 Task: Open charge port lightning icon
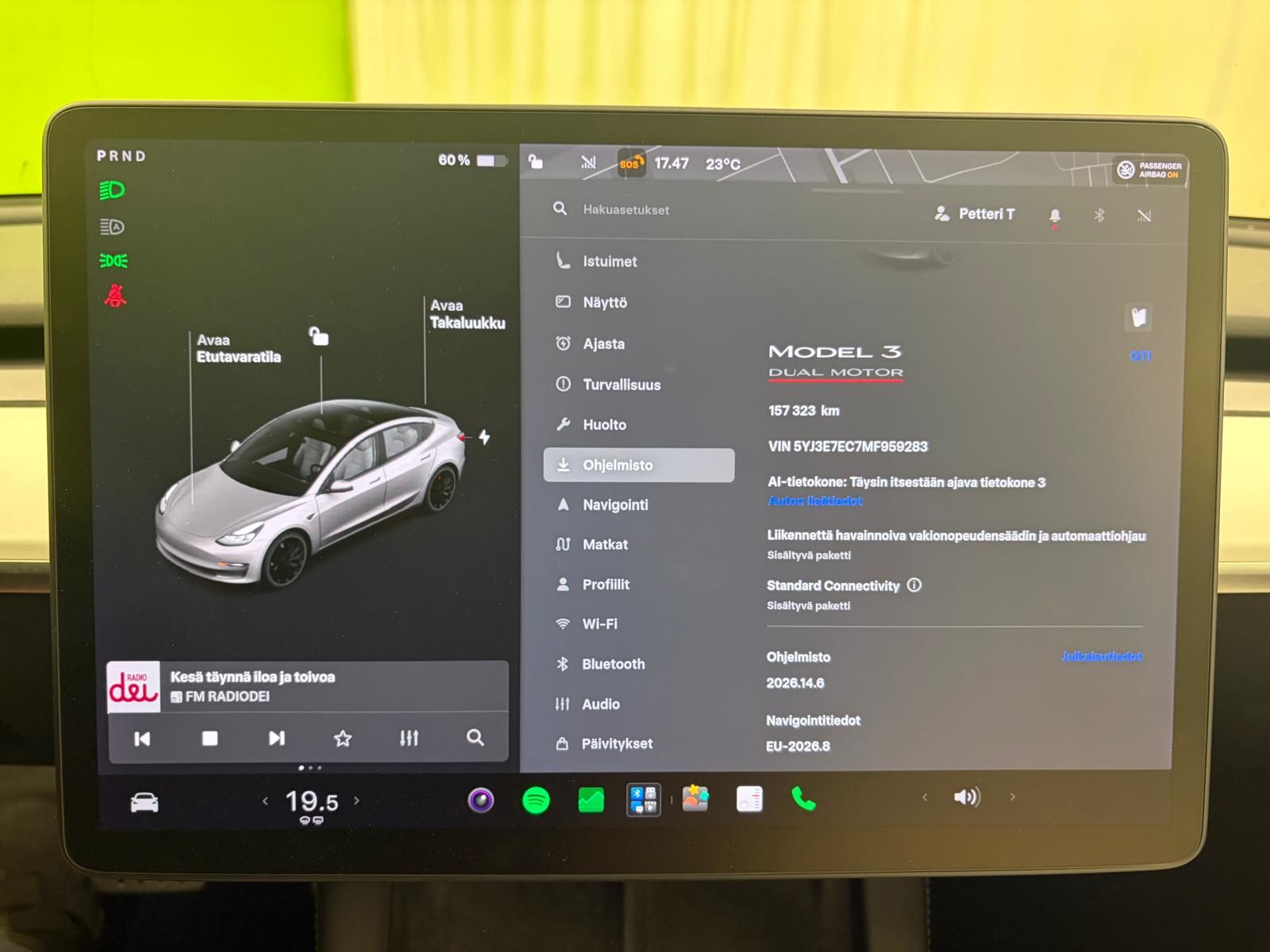tap(484, 436)
